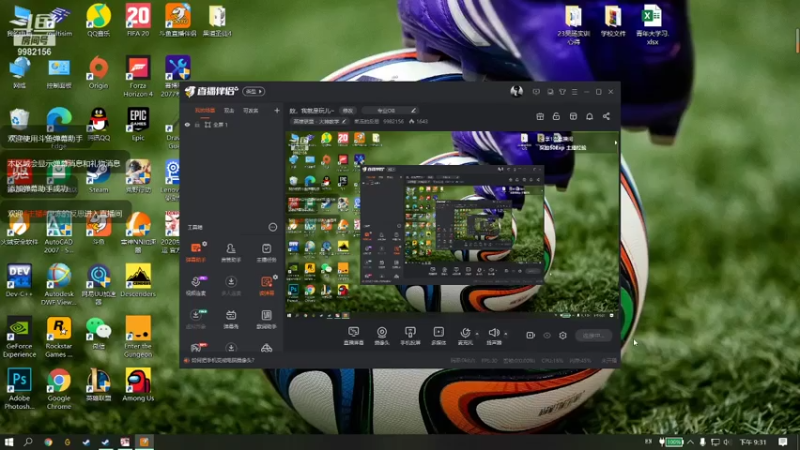The width and height of the screenshot is (800, 450).
Task: Open the 弹幕助手 tool in toolbox
Action: [x=196, y=252]
